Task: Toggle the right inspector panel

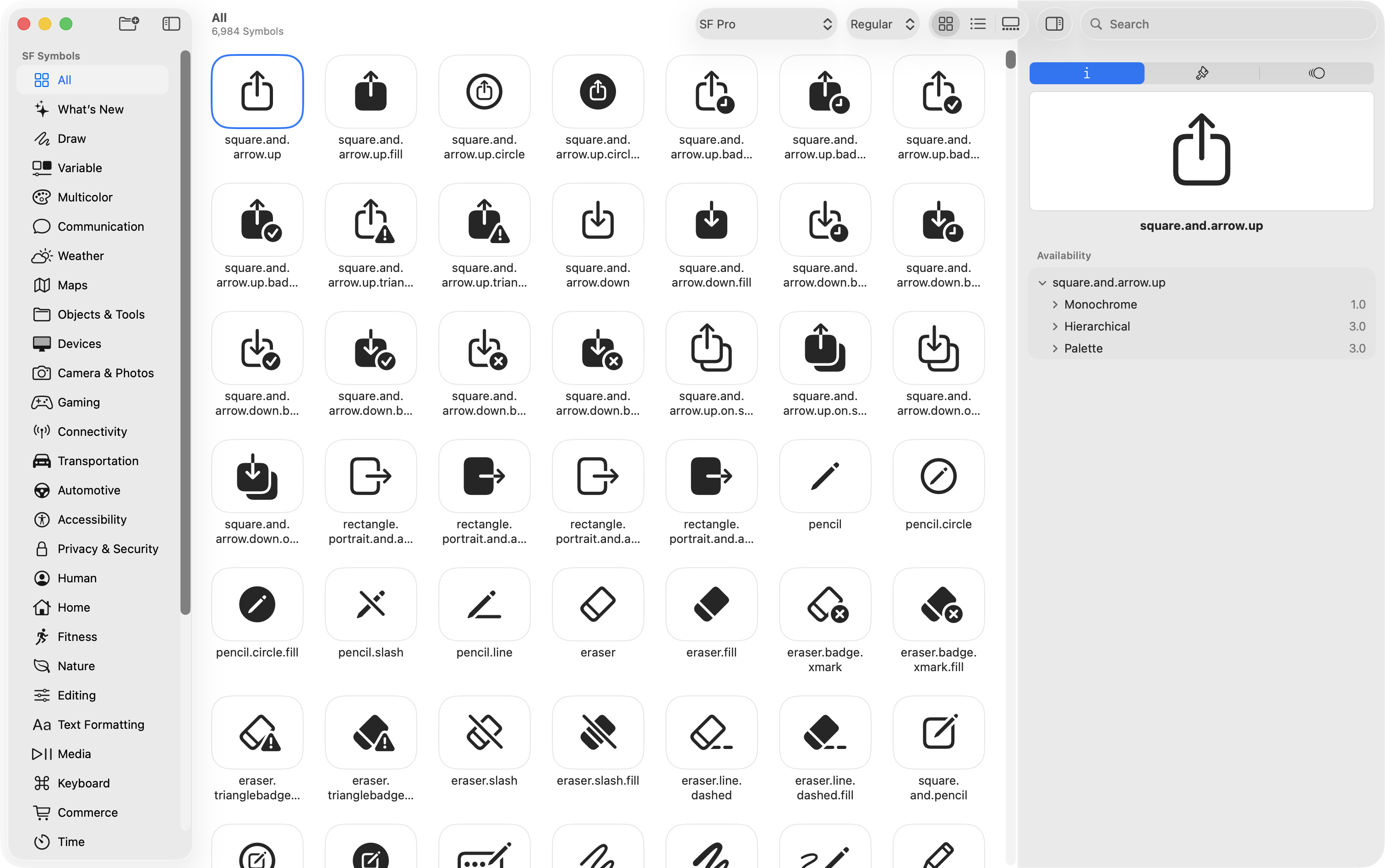Action: pyautogui.click(x=1054, y=23)
